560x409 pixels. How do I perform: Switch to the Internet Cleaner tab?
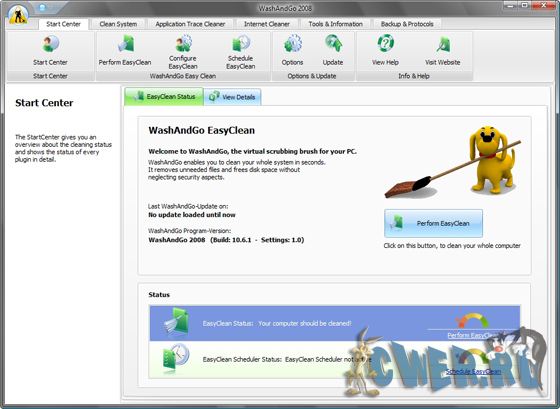[267, 24]
